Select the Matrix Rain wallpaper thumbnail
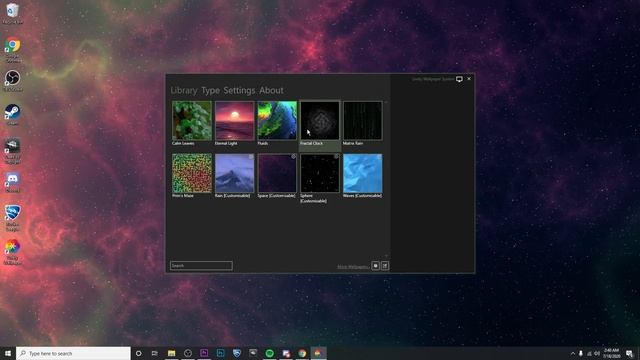 coord(362,120)
